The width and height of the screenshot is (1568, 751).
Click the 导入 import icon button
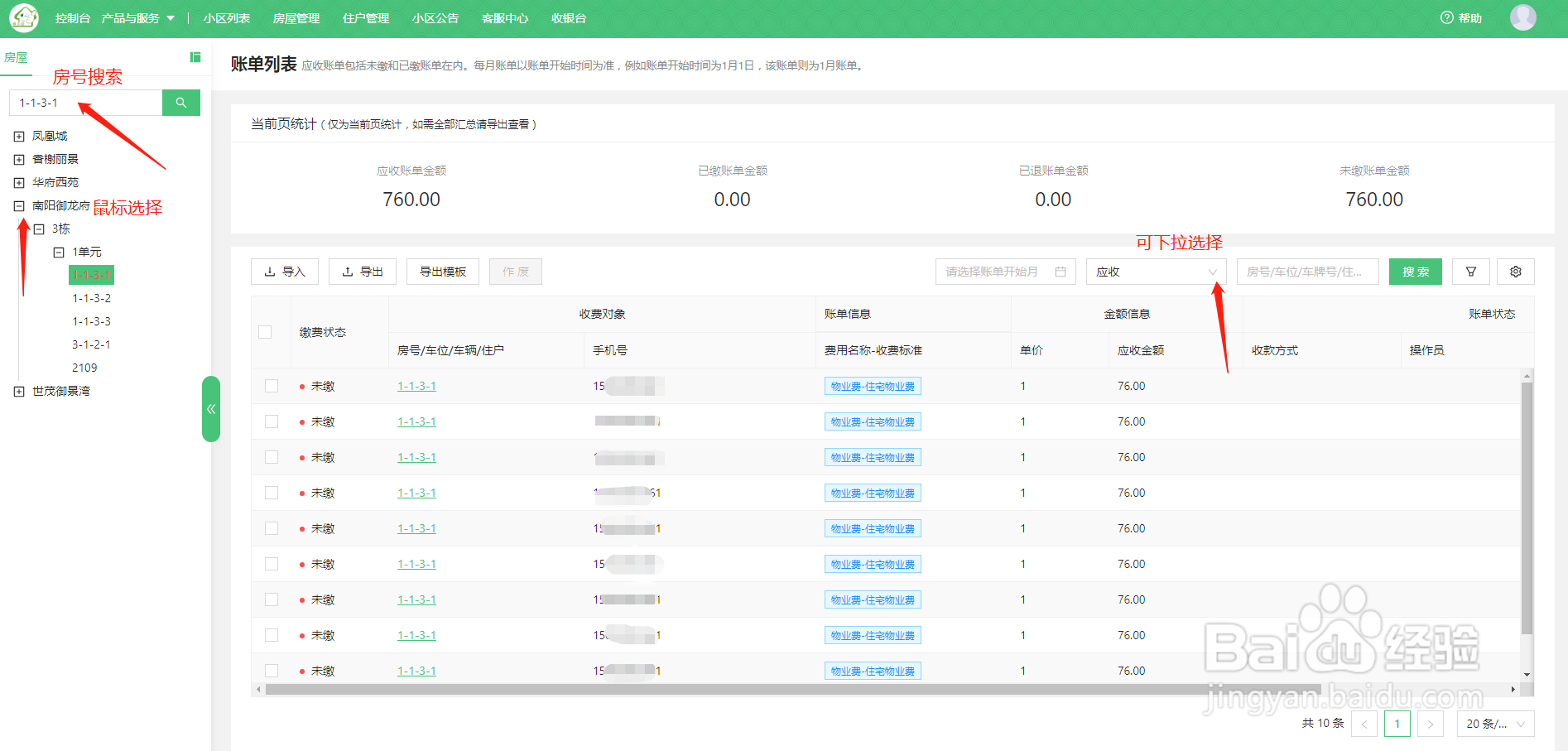(284, 271)
